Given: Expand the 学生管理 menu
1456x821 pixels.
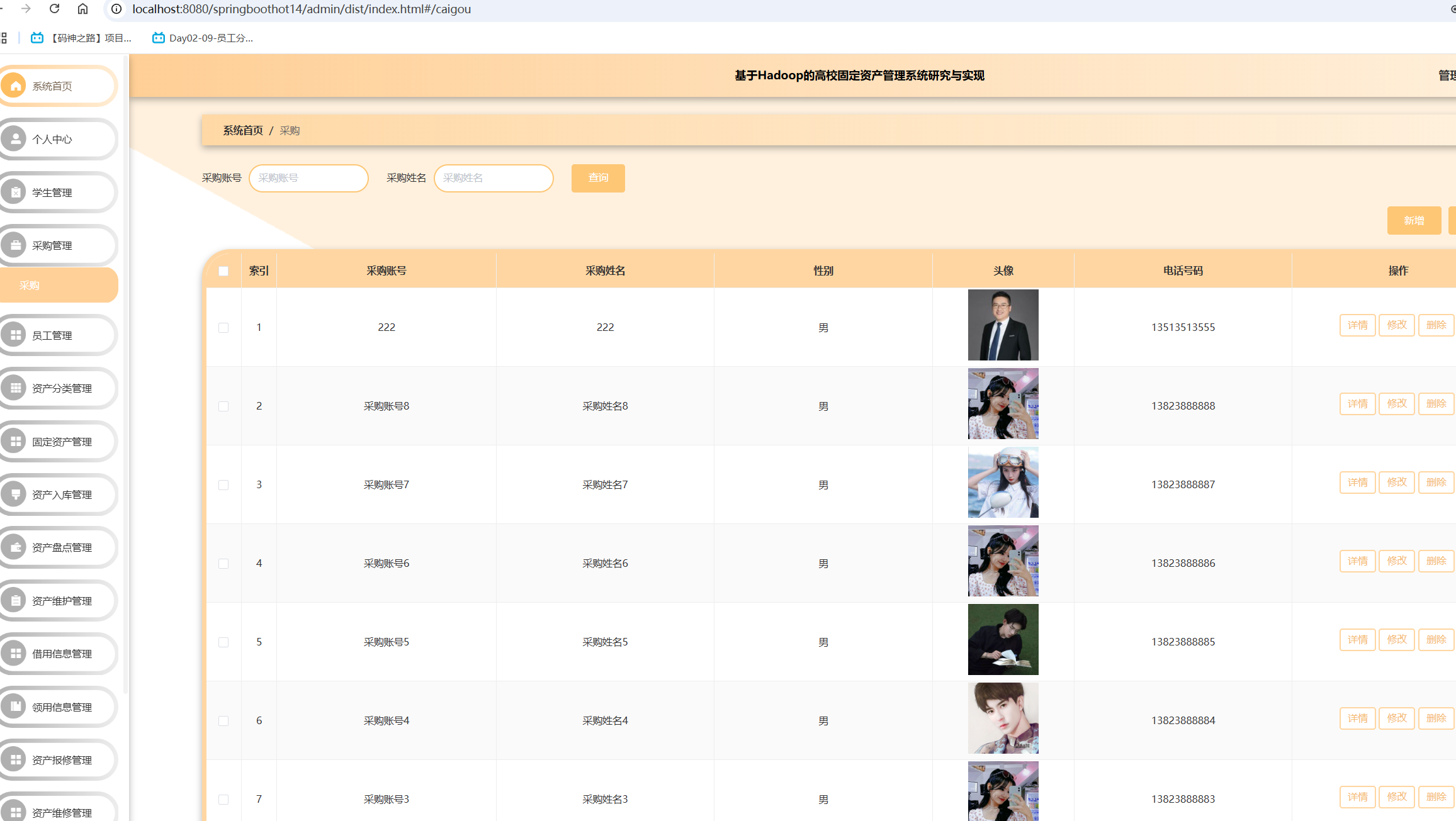Looking at the screenshot, I should click(x=58, y=193).
